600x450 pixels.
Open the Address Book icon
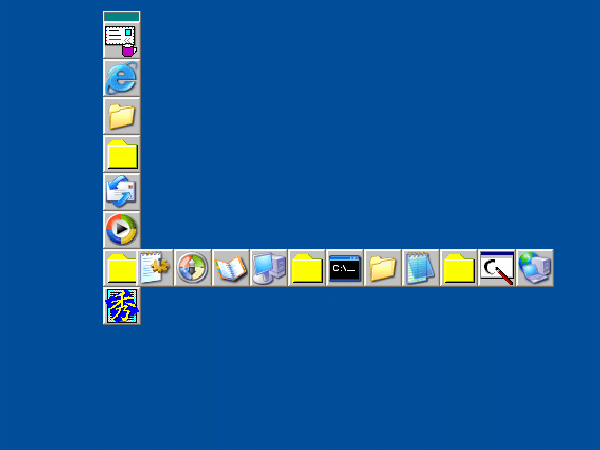(x=230, y=268)
